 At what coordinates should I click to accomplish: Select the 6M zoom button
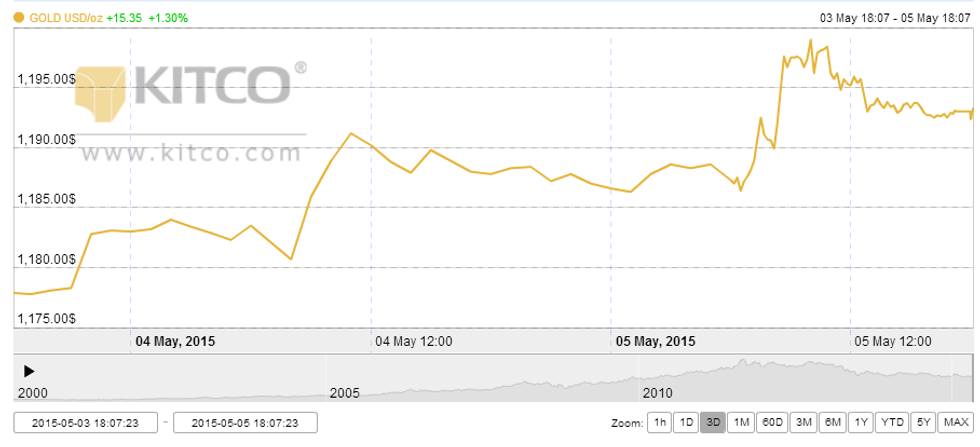(x=831, y=423)
